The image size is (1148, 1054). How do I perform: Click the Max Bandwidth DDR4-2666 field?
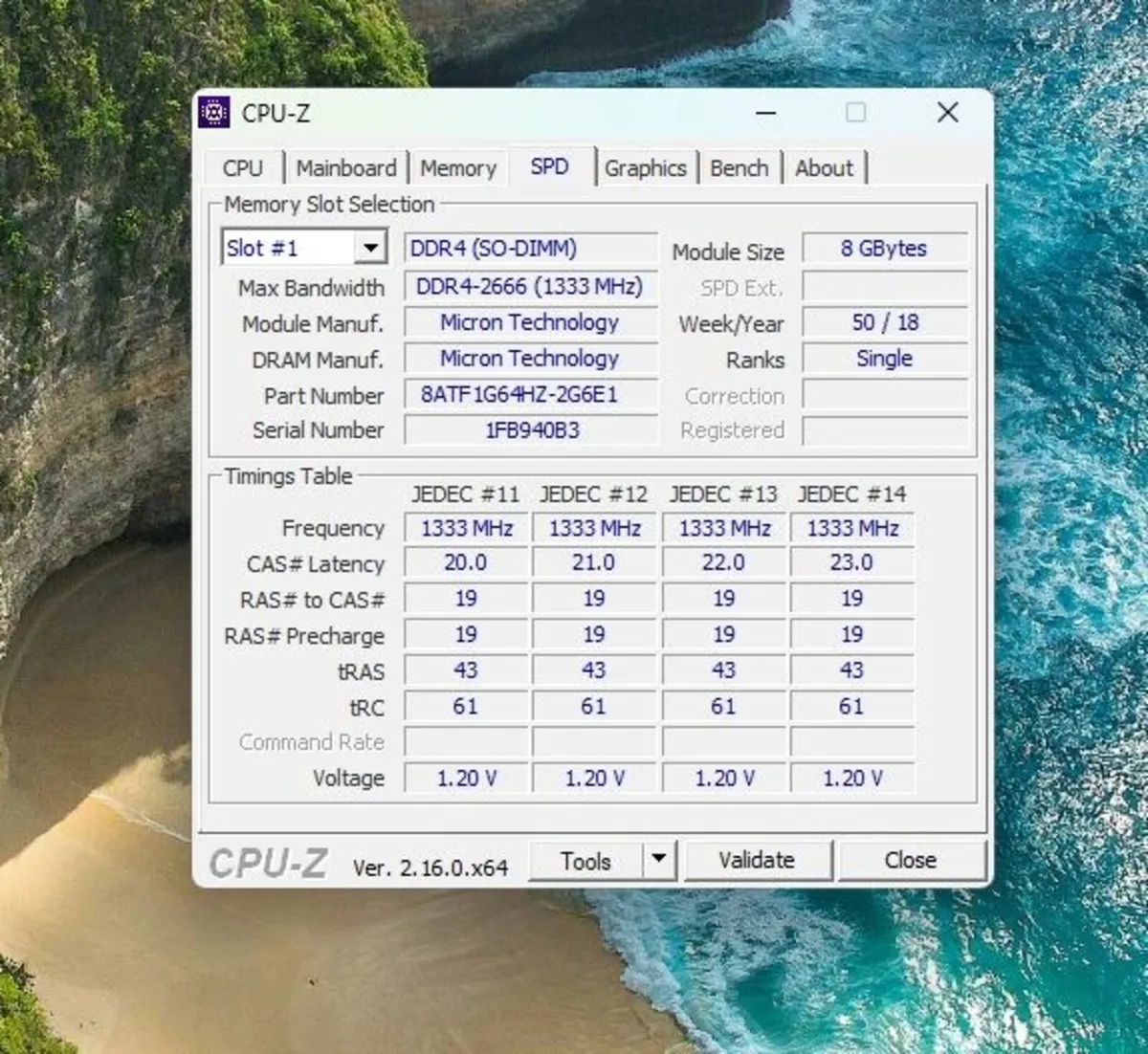click(x=530, y=286)
